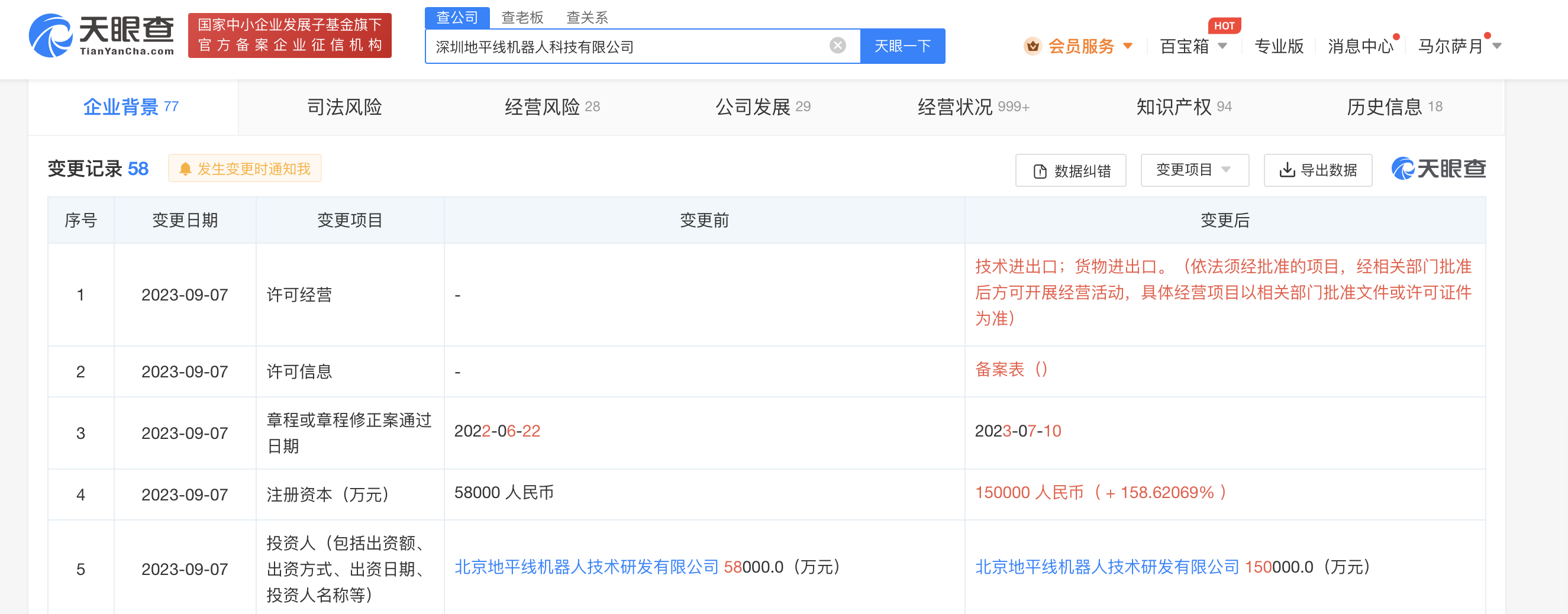Click the TianYanCha logo in the header
1568x614 pixels.
click(102, 35)
